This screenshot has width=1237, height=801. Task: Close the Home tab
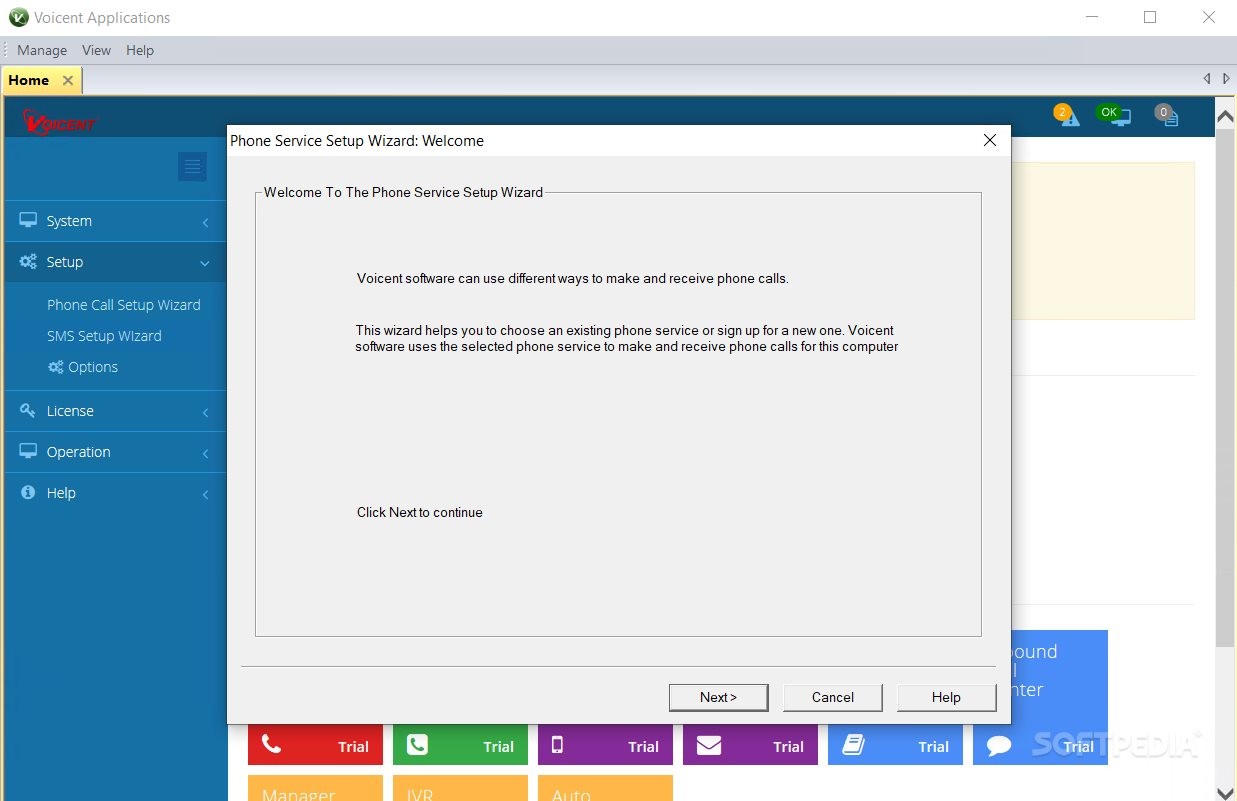point(68,80)
